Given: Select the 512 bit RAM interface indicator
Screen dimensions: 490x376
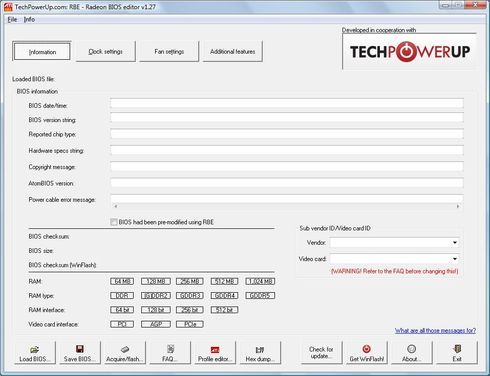Looking at the screenshot, I should 224,310.
